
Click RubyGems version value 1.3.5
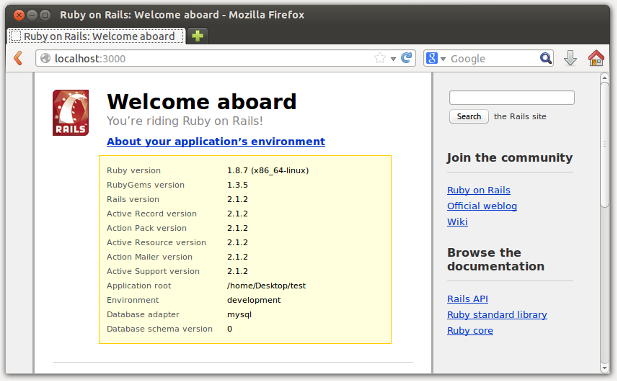pos(237,185)
